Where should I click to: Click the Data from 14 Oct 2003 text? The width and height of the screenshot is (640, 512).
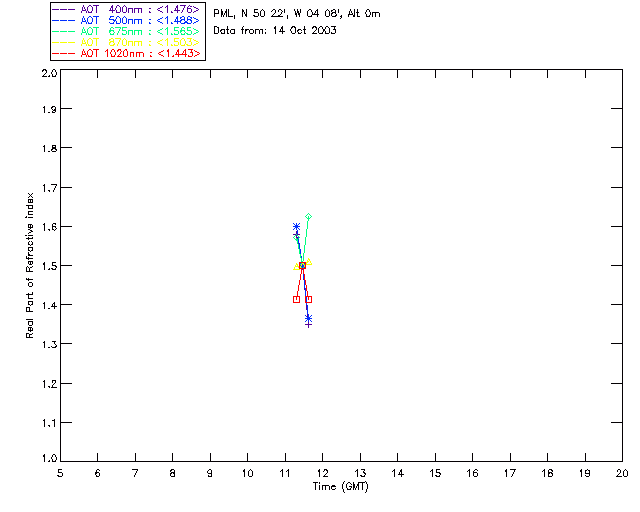[275, 30]
